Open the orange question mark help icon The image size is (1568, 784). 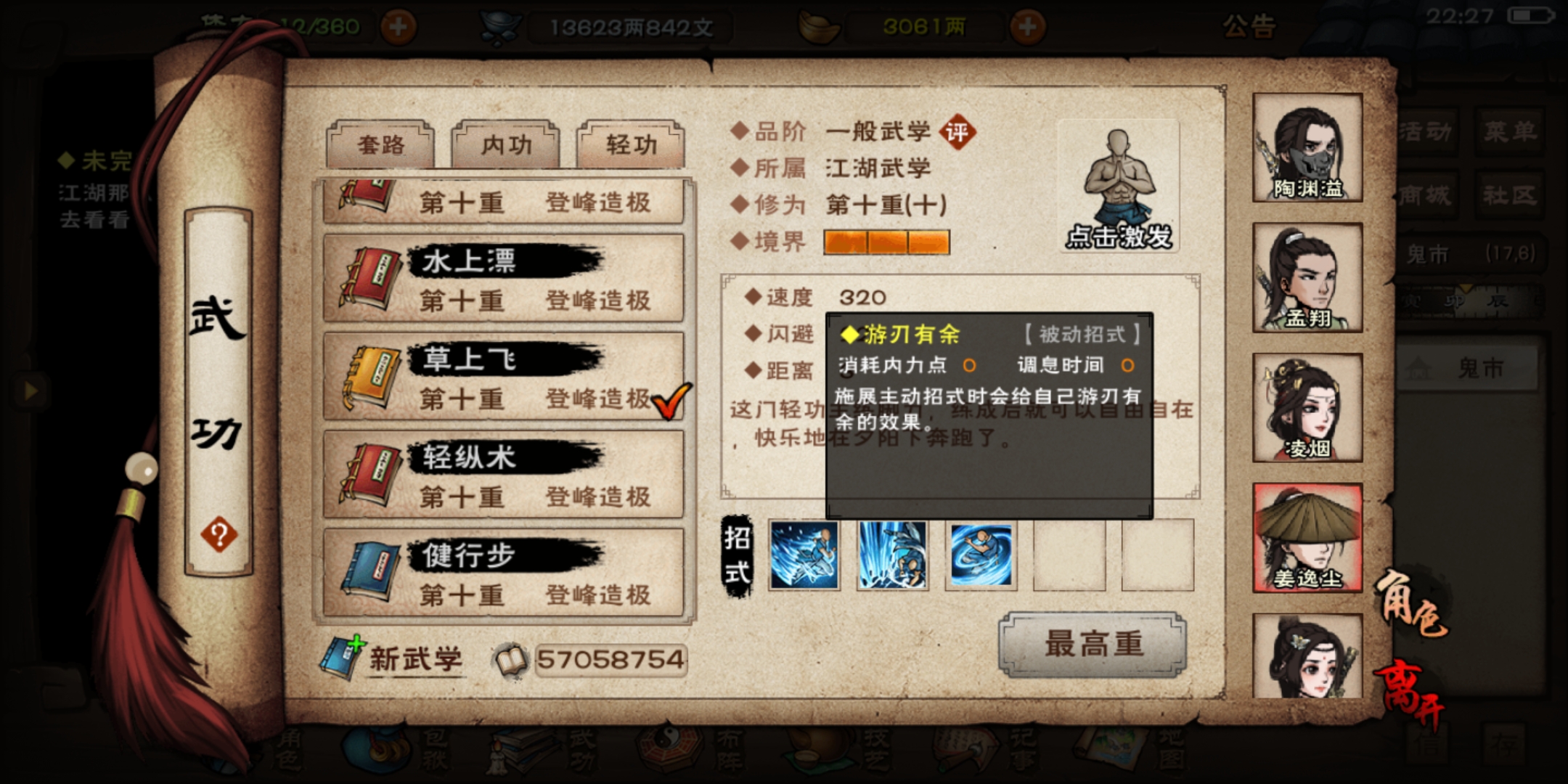[219, 535]
